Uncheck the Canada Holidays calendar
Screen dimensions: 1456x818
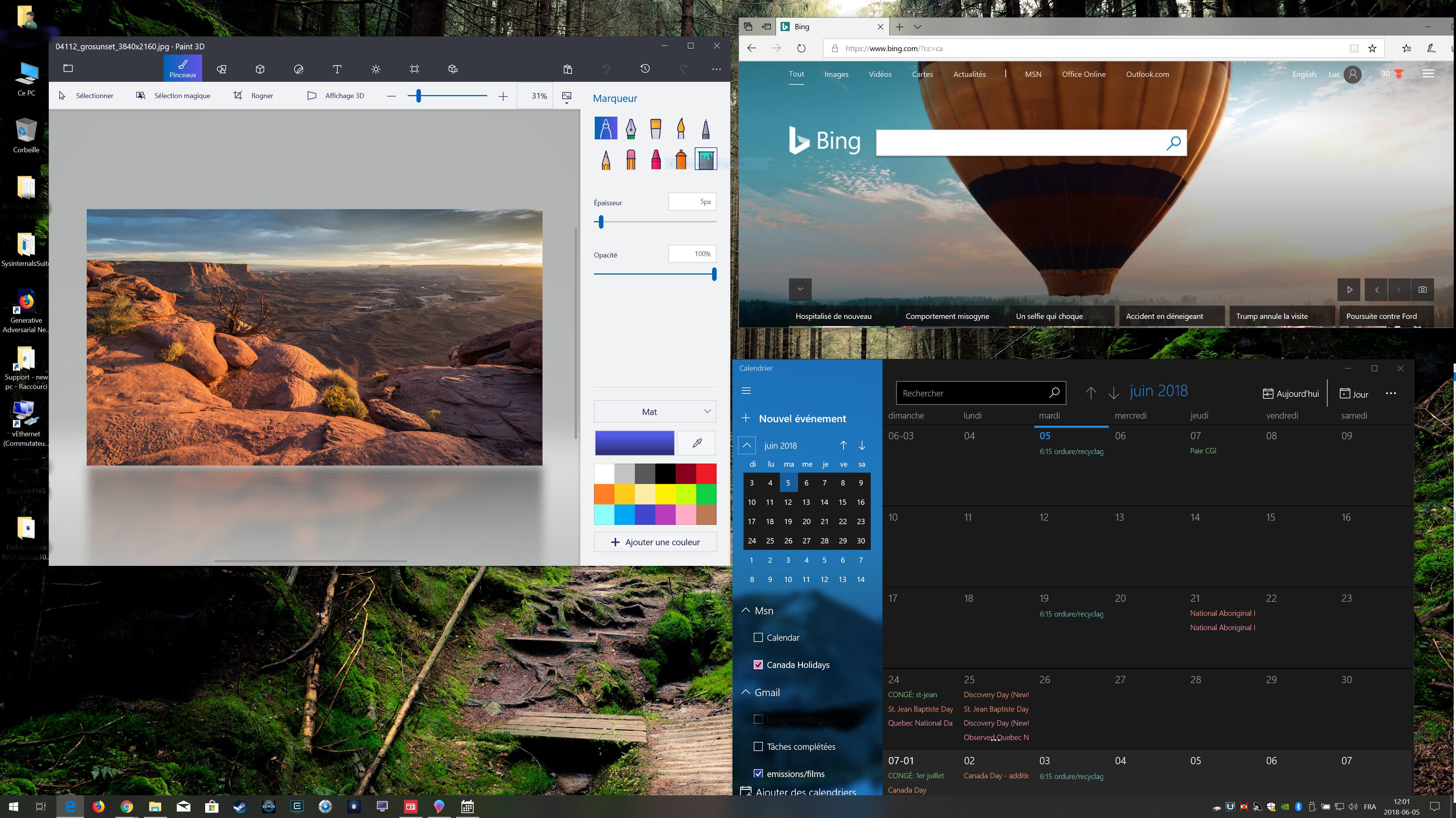tap(759, 665)
